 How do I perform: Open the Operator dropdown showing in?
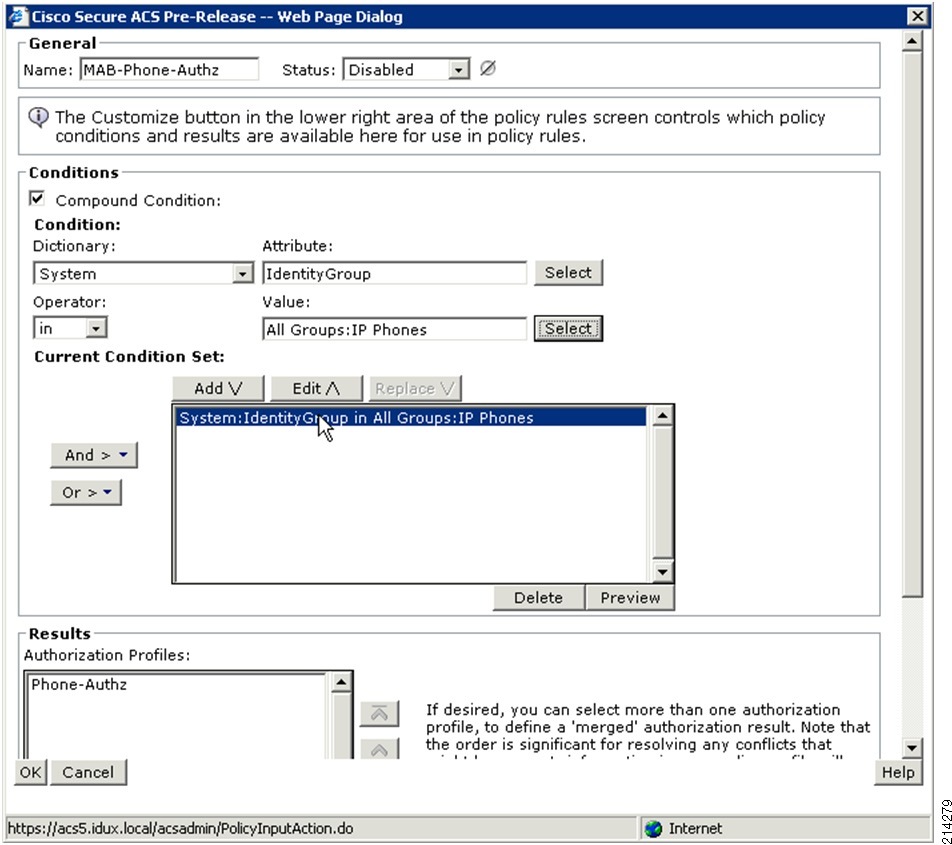click(95, 328)
